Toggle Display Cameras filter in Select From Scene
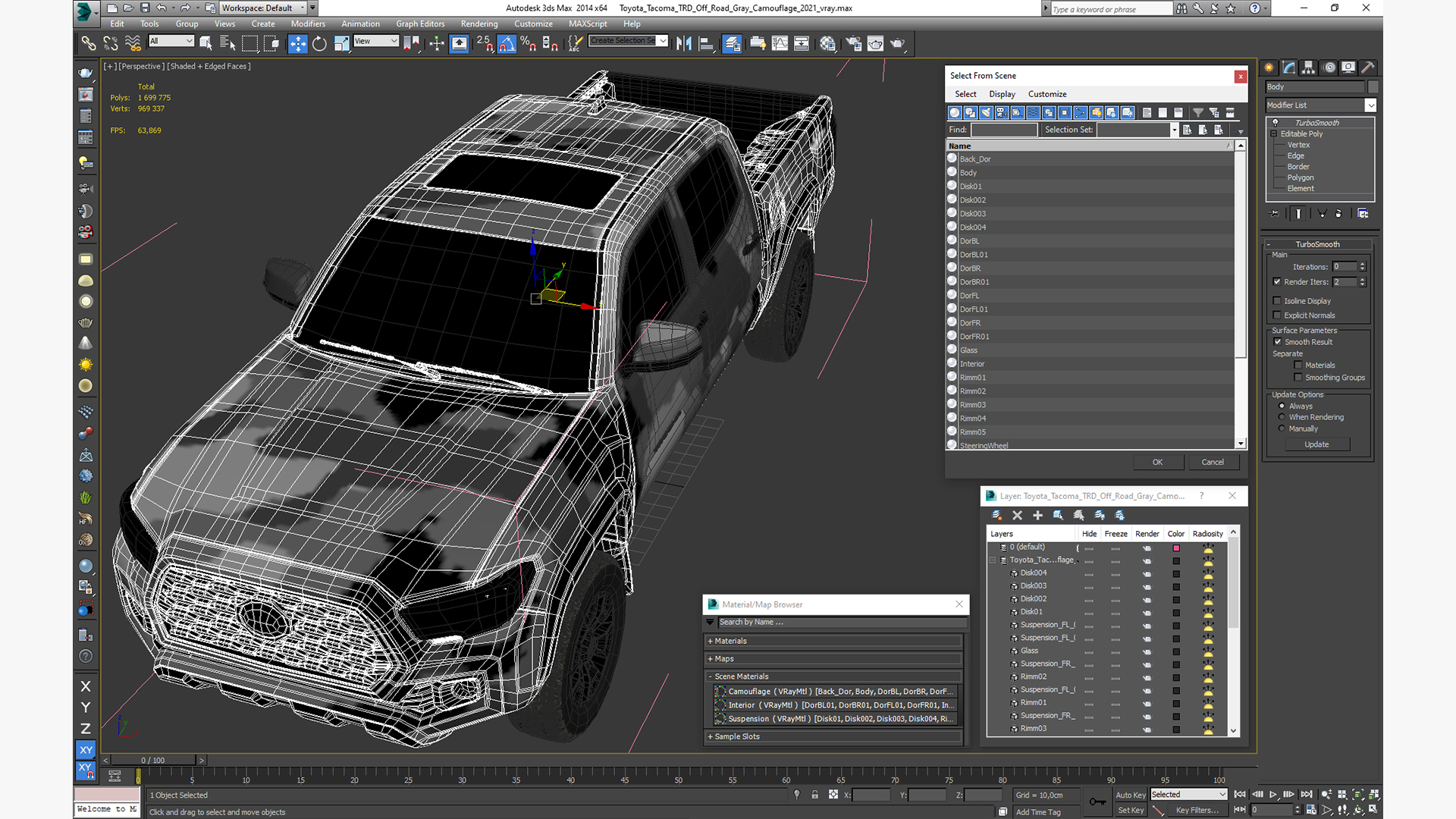Viewport: 1456px width, 819px height. pos(1002,112)
